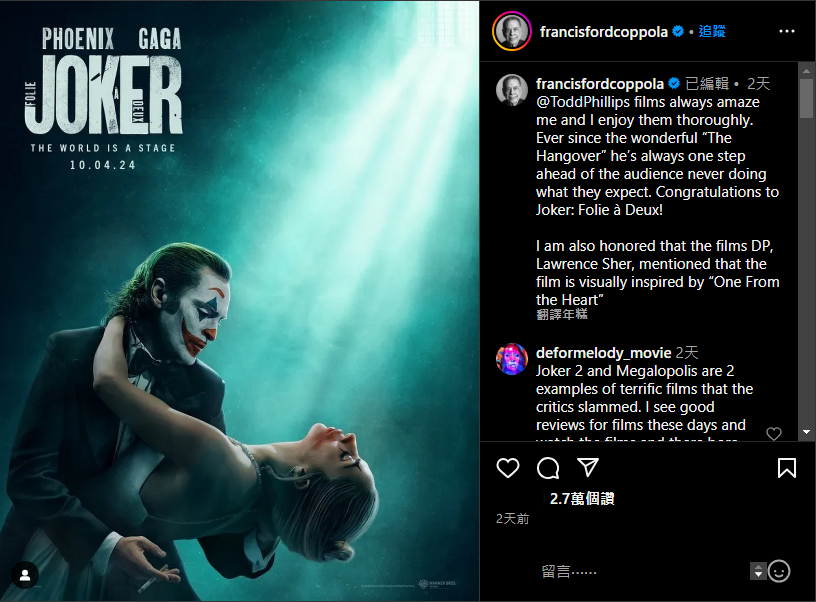The height and width of the screenshot is (602, 816).
Task: Like the post with the heart icon
Action: click(508, 468)
